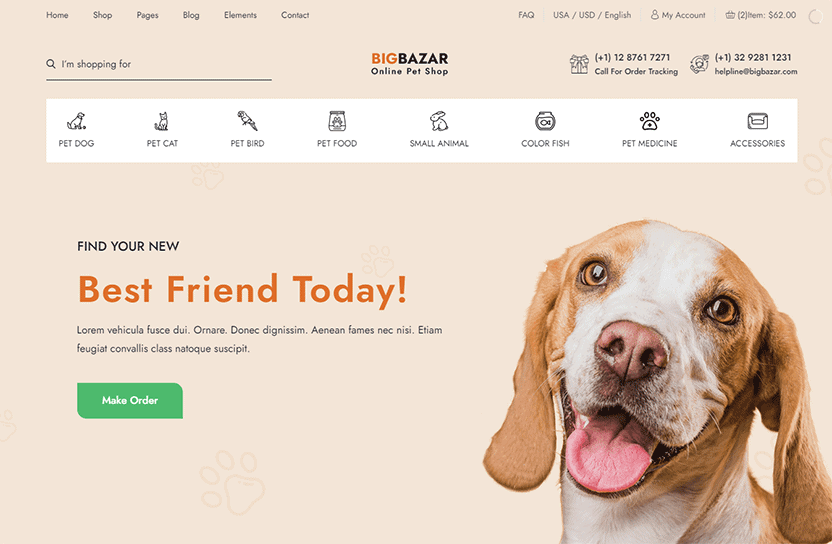Click the search magnifier icon
This screenshot has width=832, height=544.
(x=51, y=64)
